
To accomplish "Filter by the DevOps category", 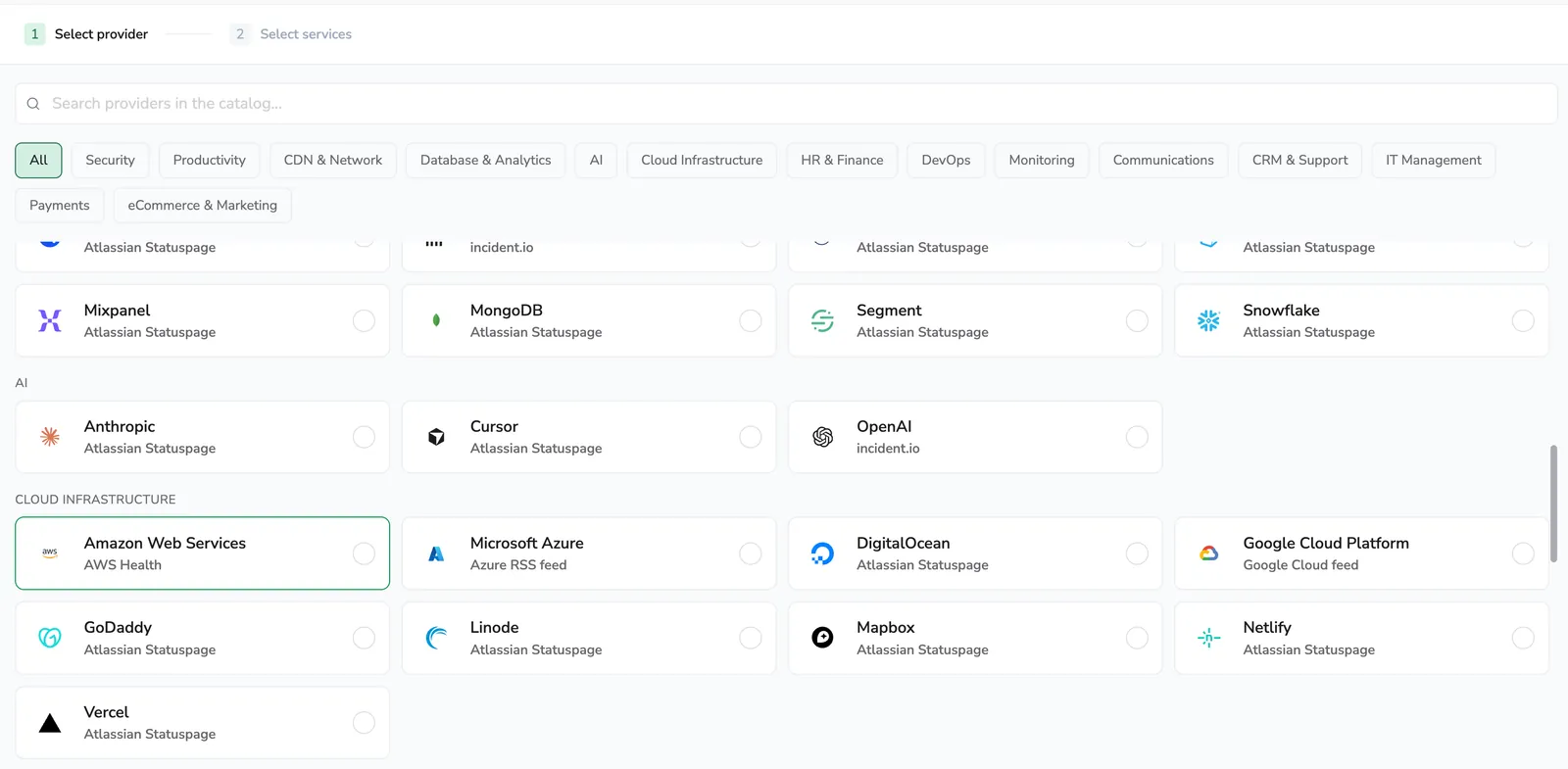I will pos(946,161).
